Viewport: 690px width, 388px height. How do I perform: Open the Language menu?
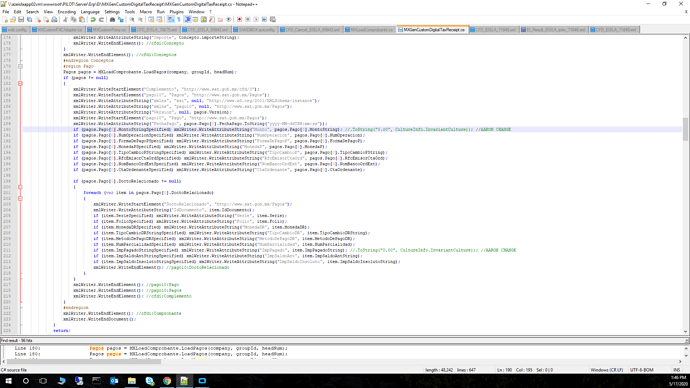coord(90,12)
